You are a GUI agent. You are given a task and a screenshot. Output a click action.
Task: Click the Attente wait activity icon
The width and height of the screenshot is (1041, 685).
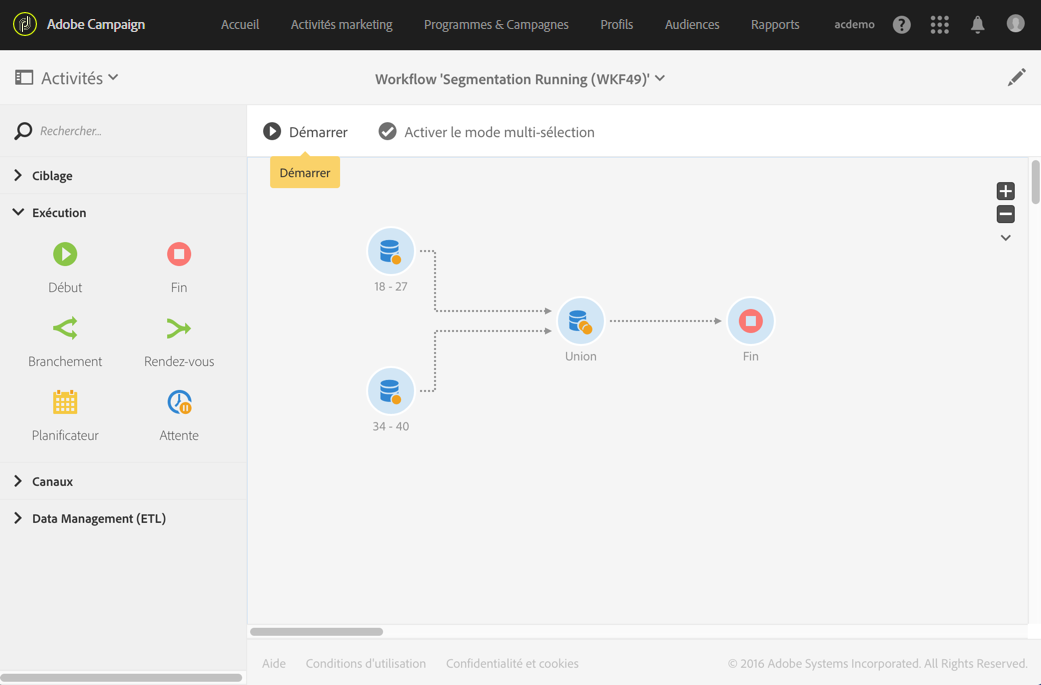179,403
